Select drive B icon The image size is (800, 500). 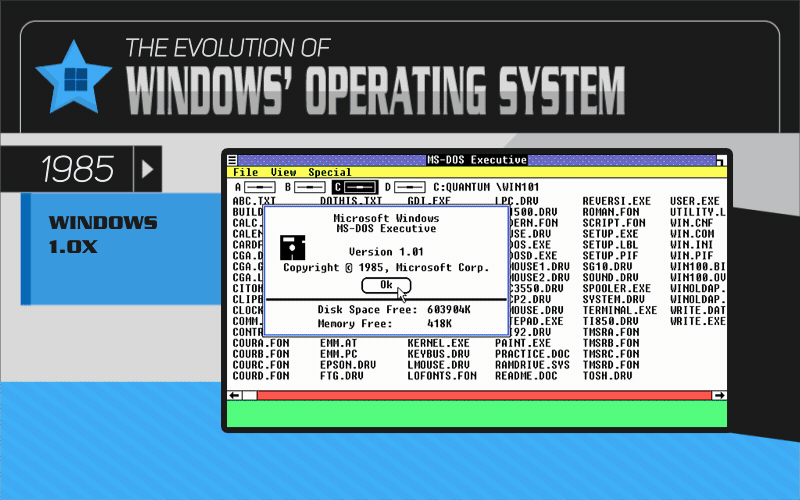tap(308, 187)
